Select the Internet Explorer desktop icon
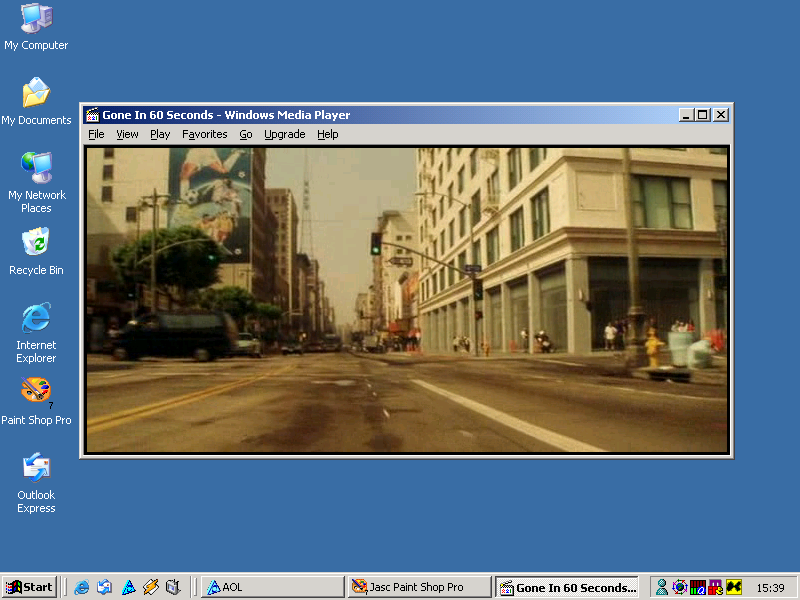This screenshot has width=800, height=600. 36,318
